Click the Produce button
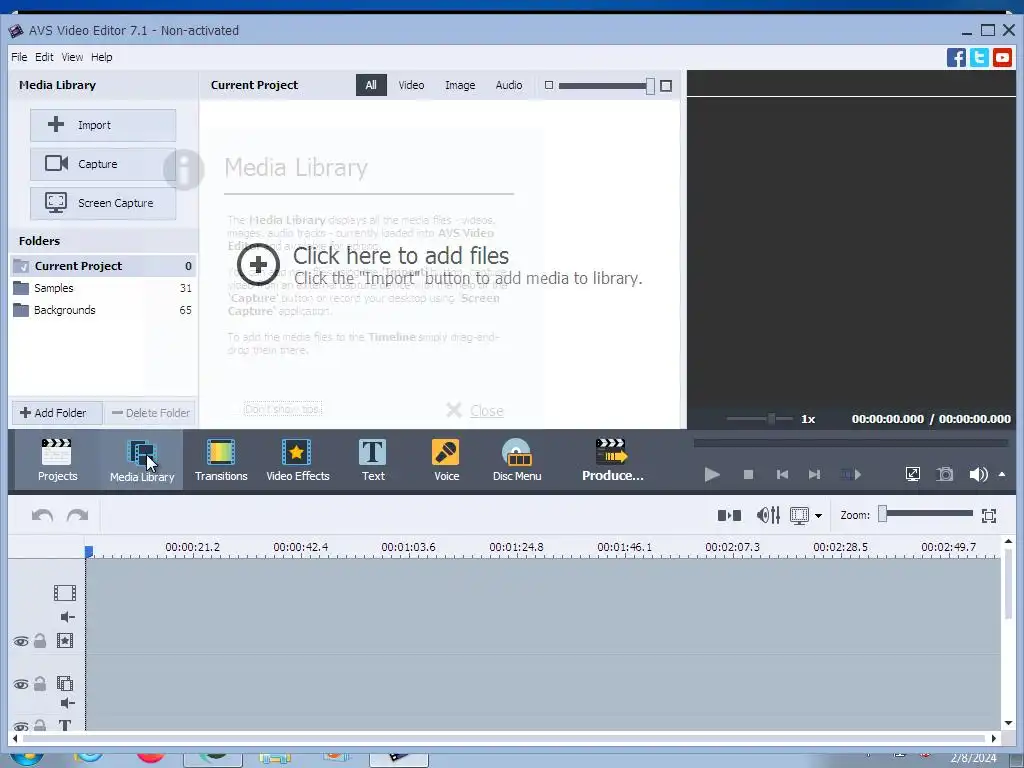1024x768 pixels. click(x=613, y=460)
